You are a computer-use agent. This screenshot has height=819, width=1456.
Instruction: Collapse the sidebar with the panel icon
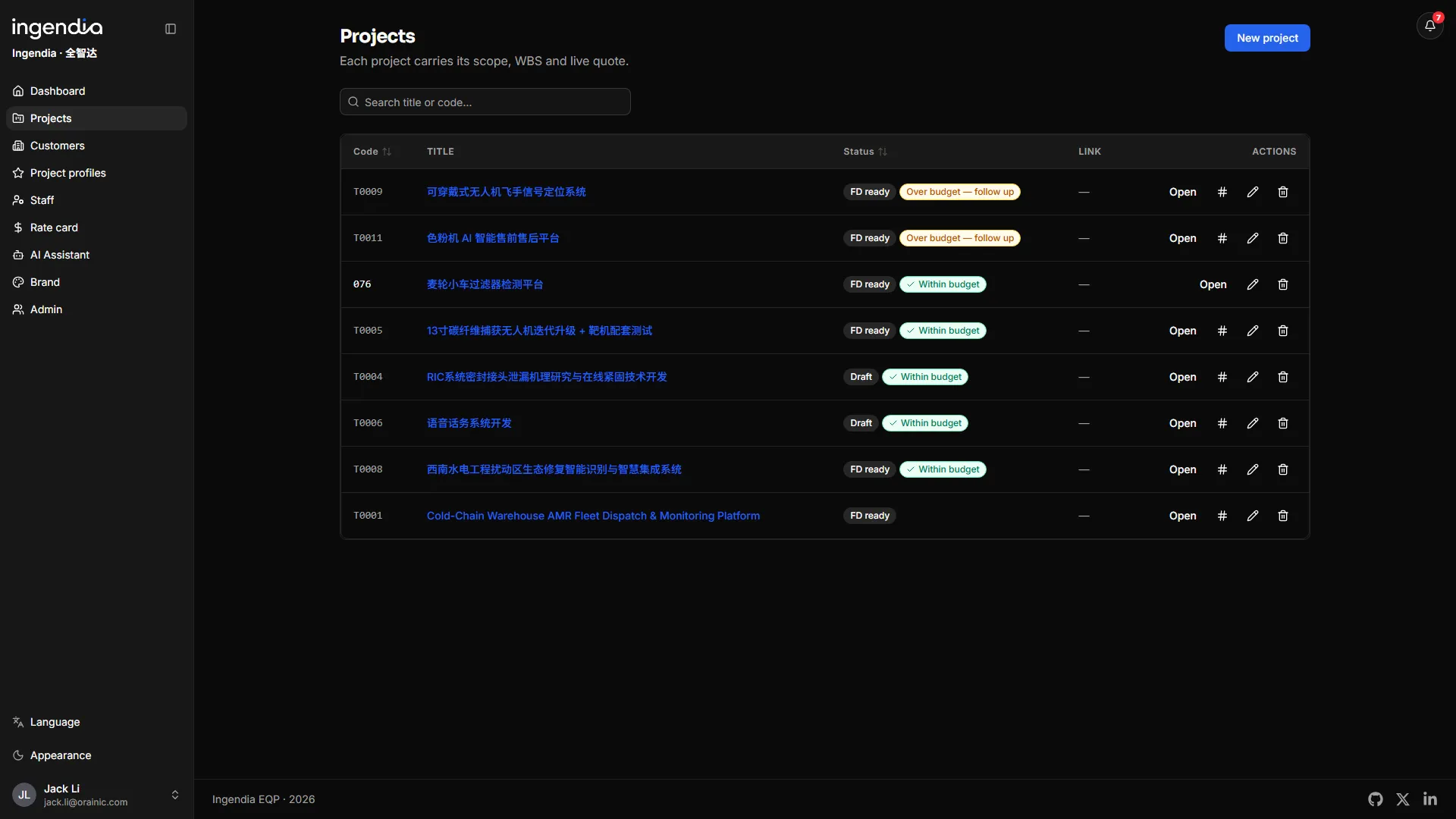(x=171, y=29)
